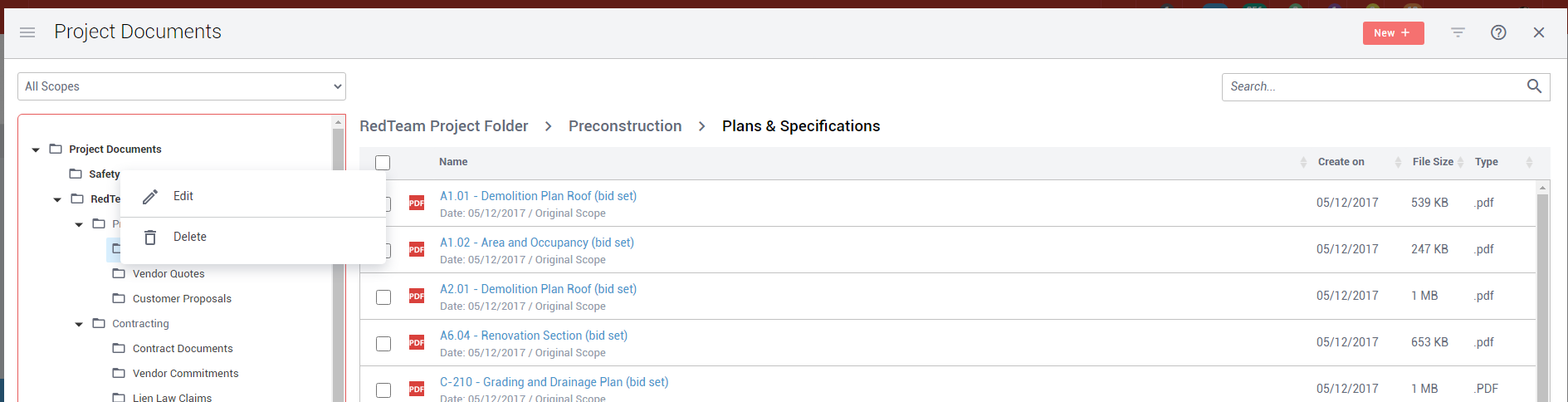The height and width of the screenshot is (402, 1568).
Task: Collapse the Contracting folder arrow
Action: (79, 324)
